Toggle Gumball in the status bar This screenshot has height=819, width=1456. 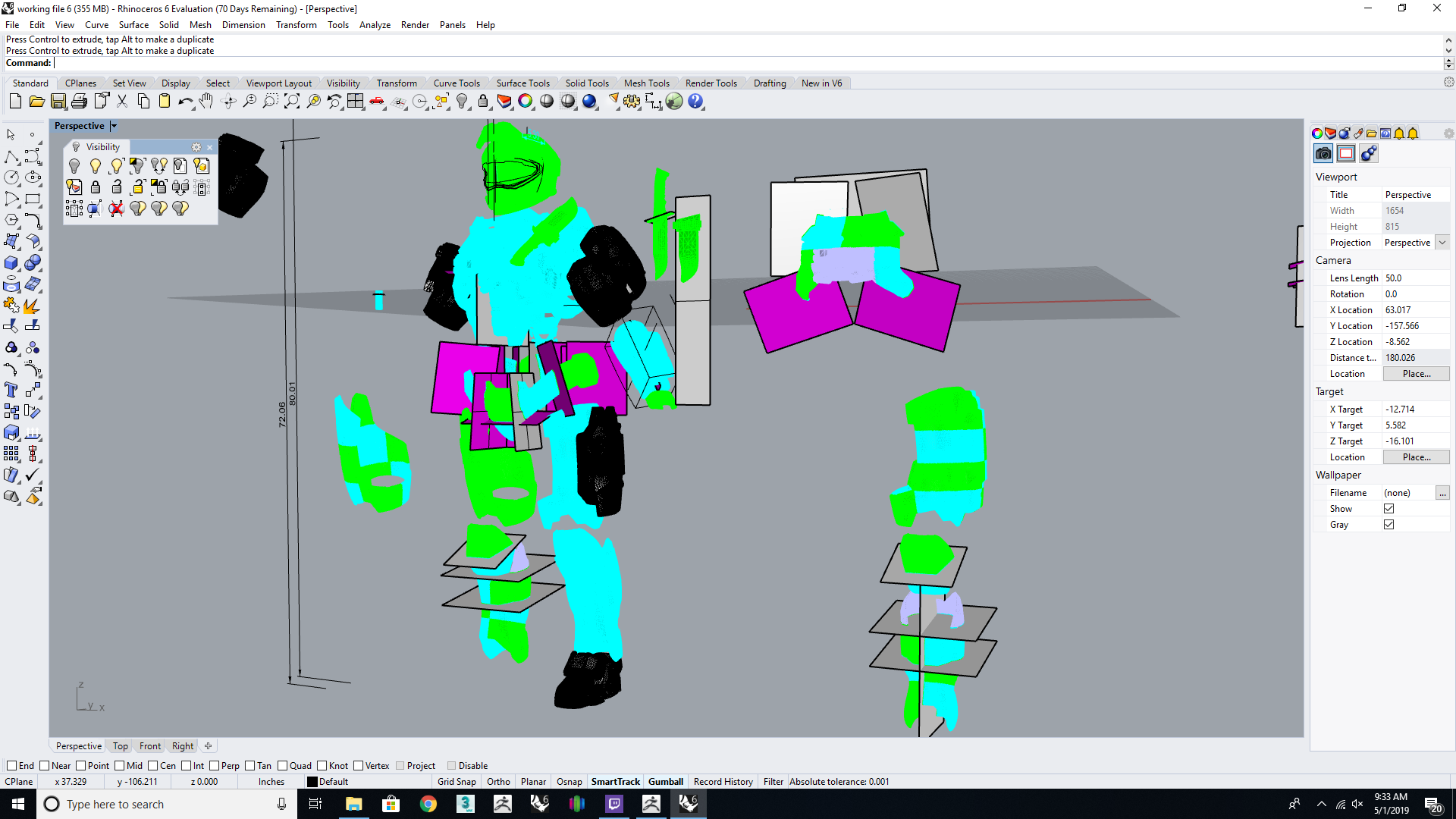pos(665,782)
